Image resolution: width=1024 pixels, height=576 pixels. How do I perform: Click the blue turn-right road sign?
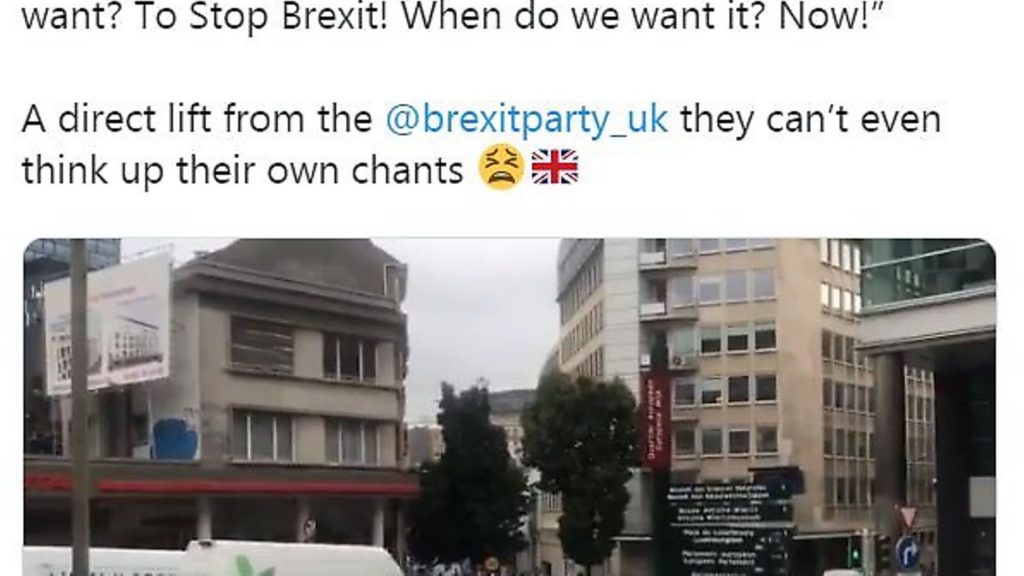[908, 552]
